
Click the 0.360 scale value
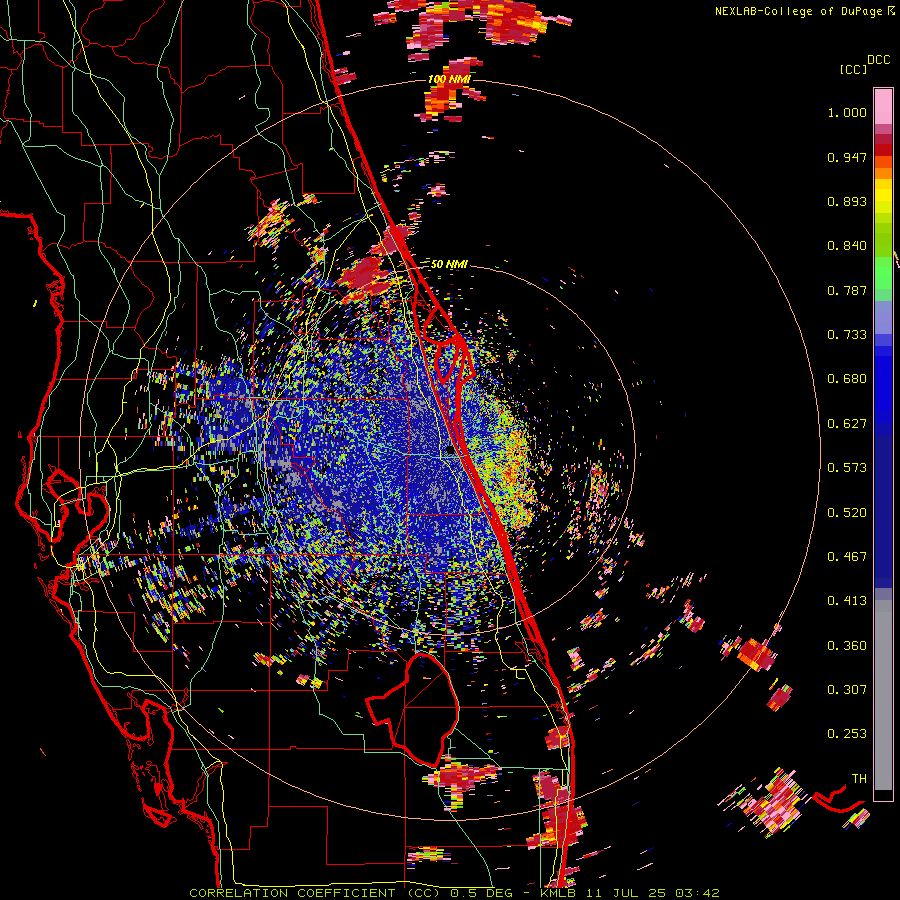click(847, 646)
